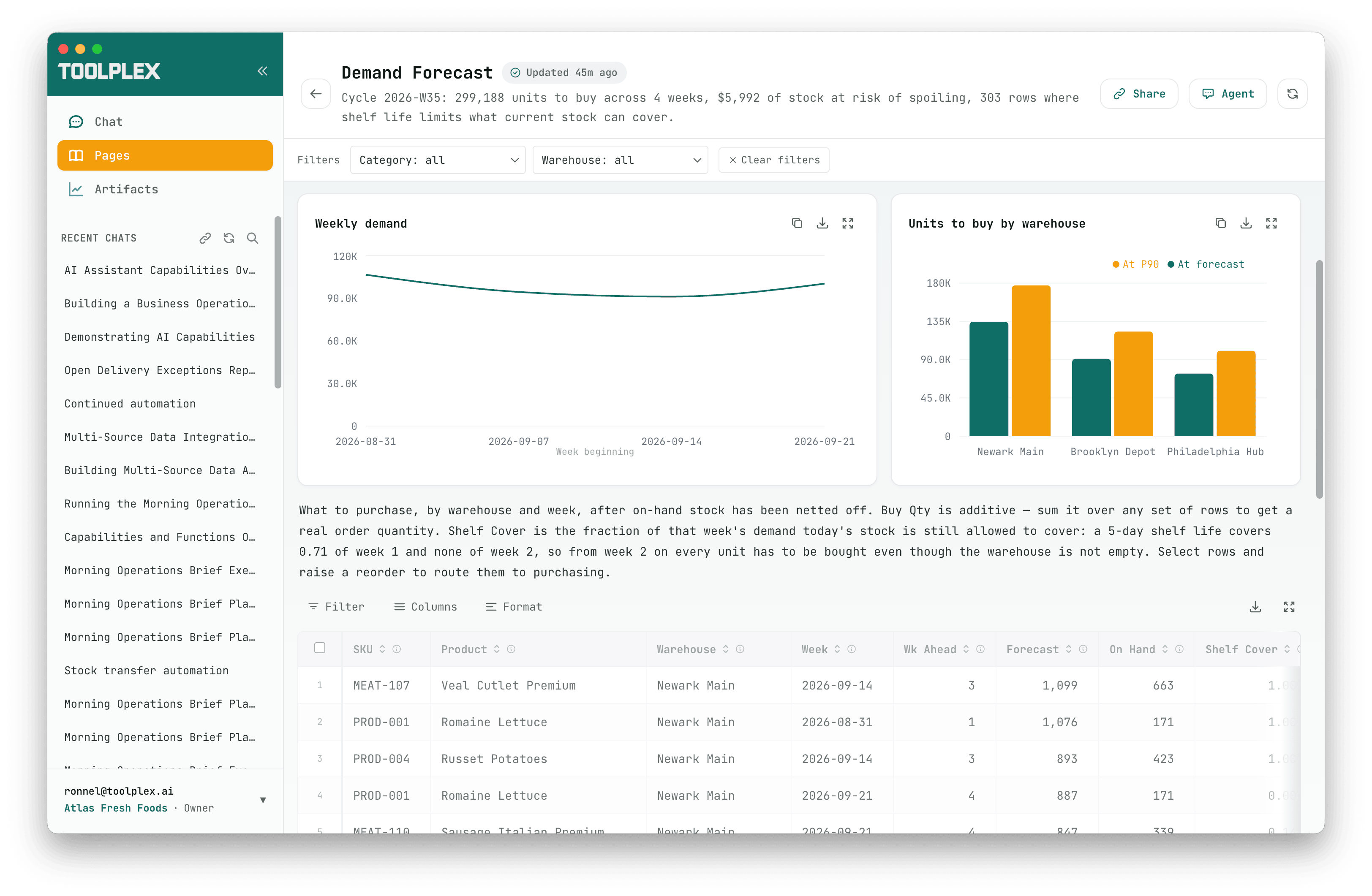Expand Units to buy chart fullscreen
Screen dimensions: 1372x896
coord(1271,223)
